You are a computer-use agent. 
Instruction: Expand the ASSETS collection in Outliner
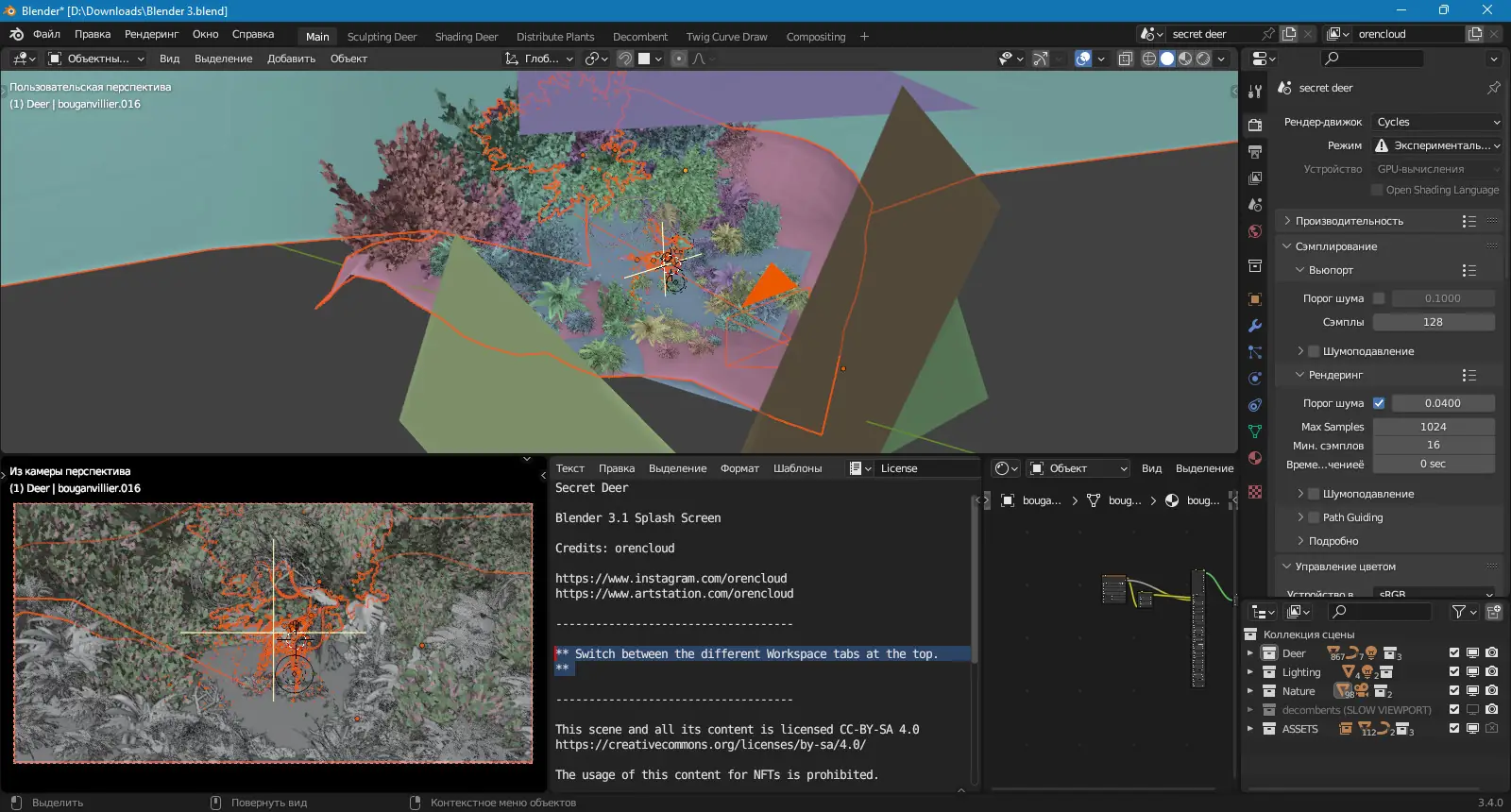coord(1250,729)
